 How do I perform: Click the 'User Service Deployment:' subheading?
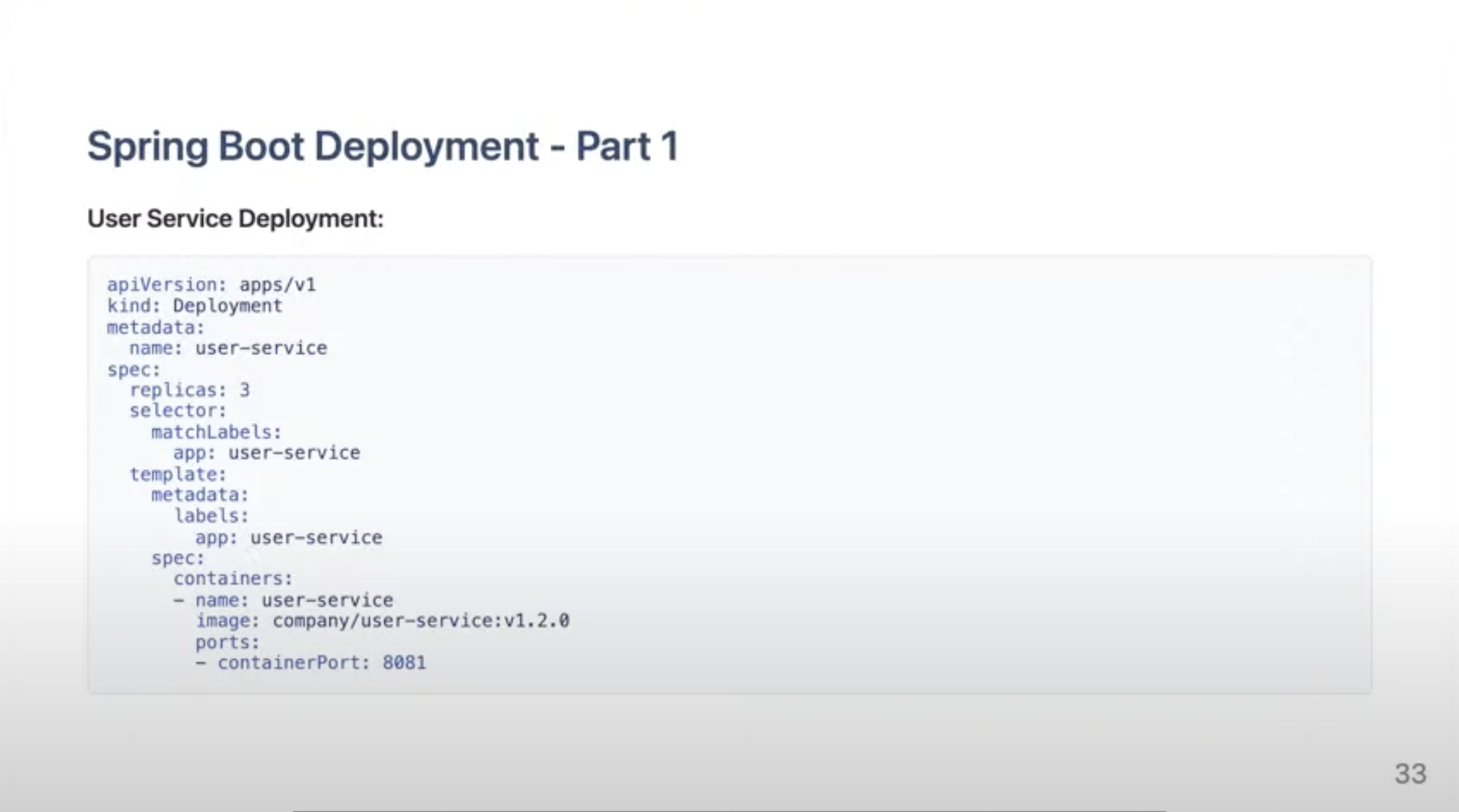[x=236, y=219]
